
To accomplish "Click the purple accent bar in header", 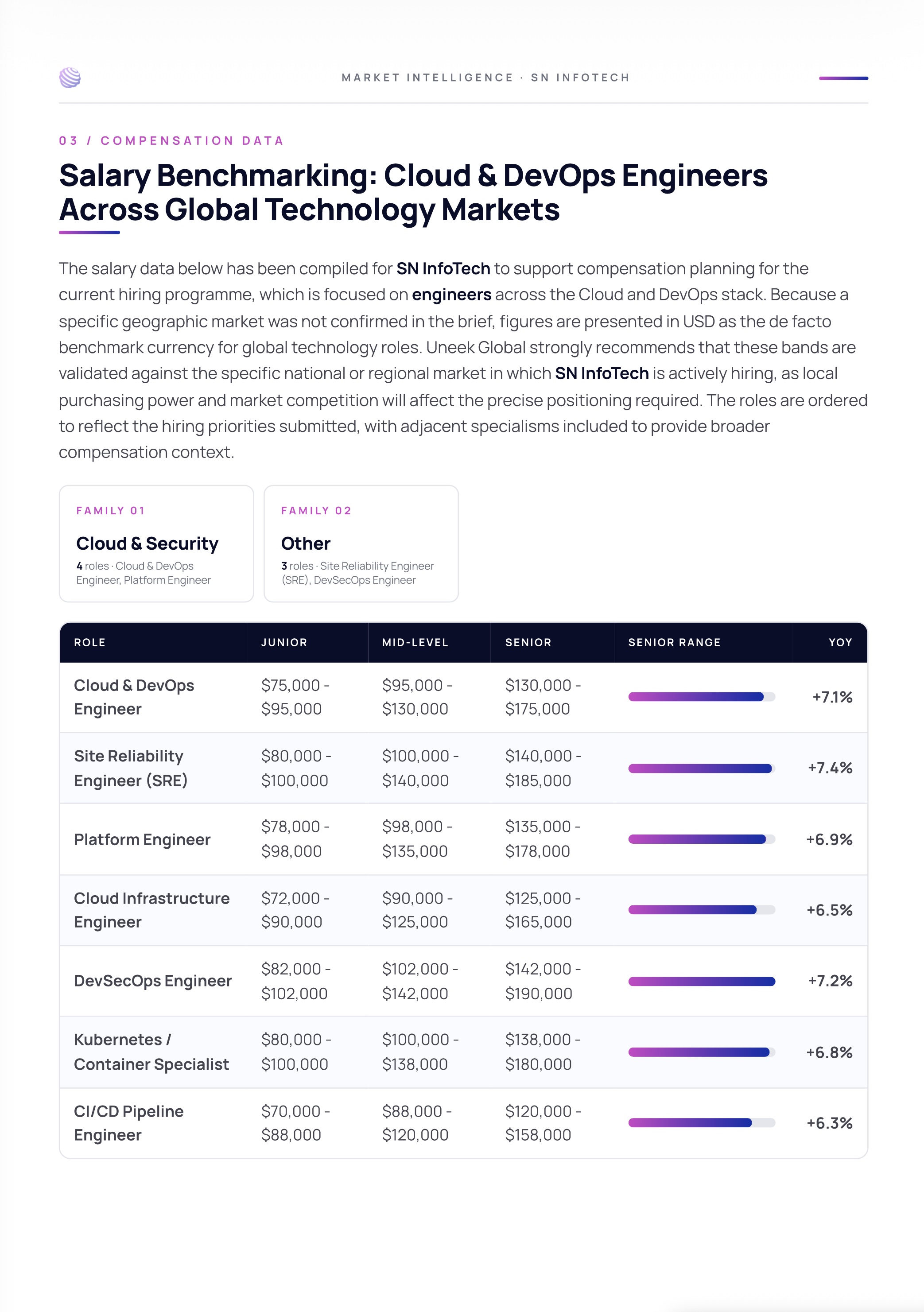I will click(x=843, y=78).
